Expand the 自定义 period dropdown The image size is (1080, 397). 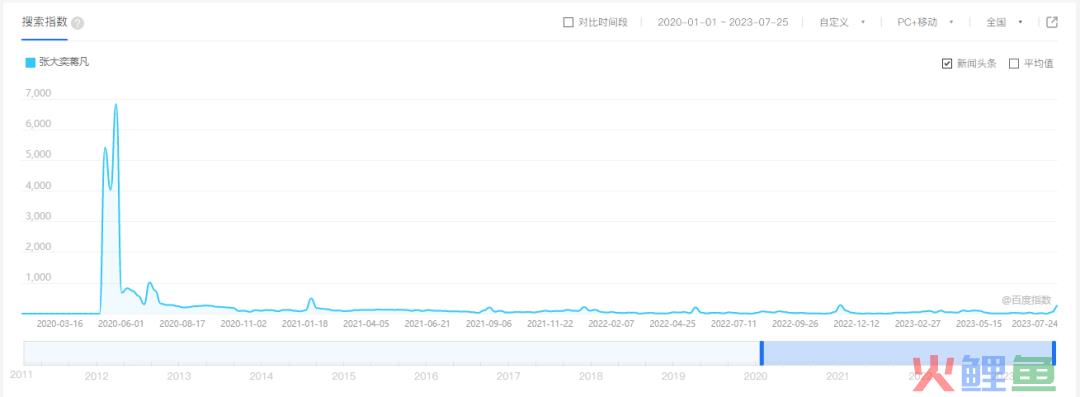pyautogui.click(x=842, y=22)
